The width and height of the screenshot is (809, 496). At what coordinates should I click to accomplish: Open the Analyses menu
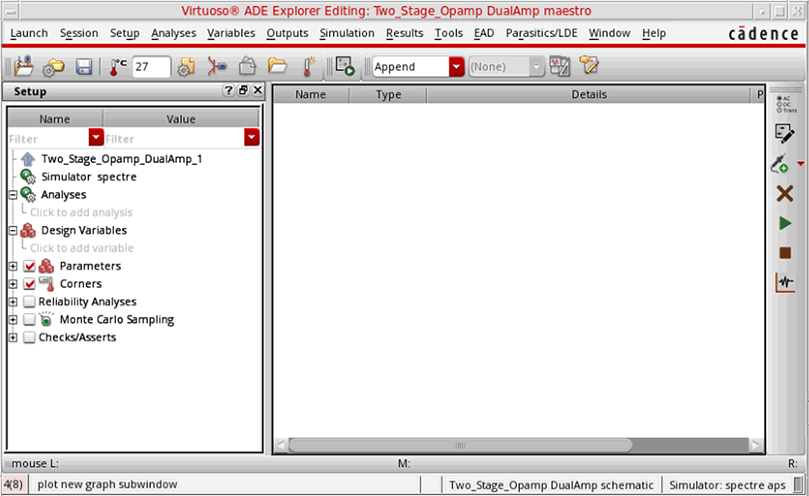coord(173,33)
